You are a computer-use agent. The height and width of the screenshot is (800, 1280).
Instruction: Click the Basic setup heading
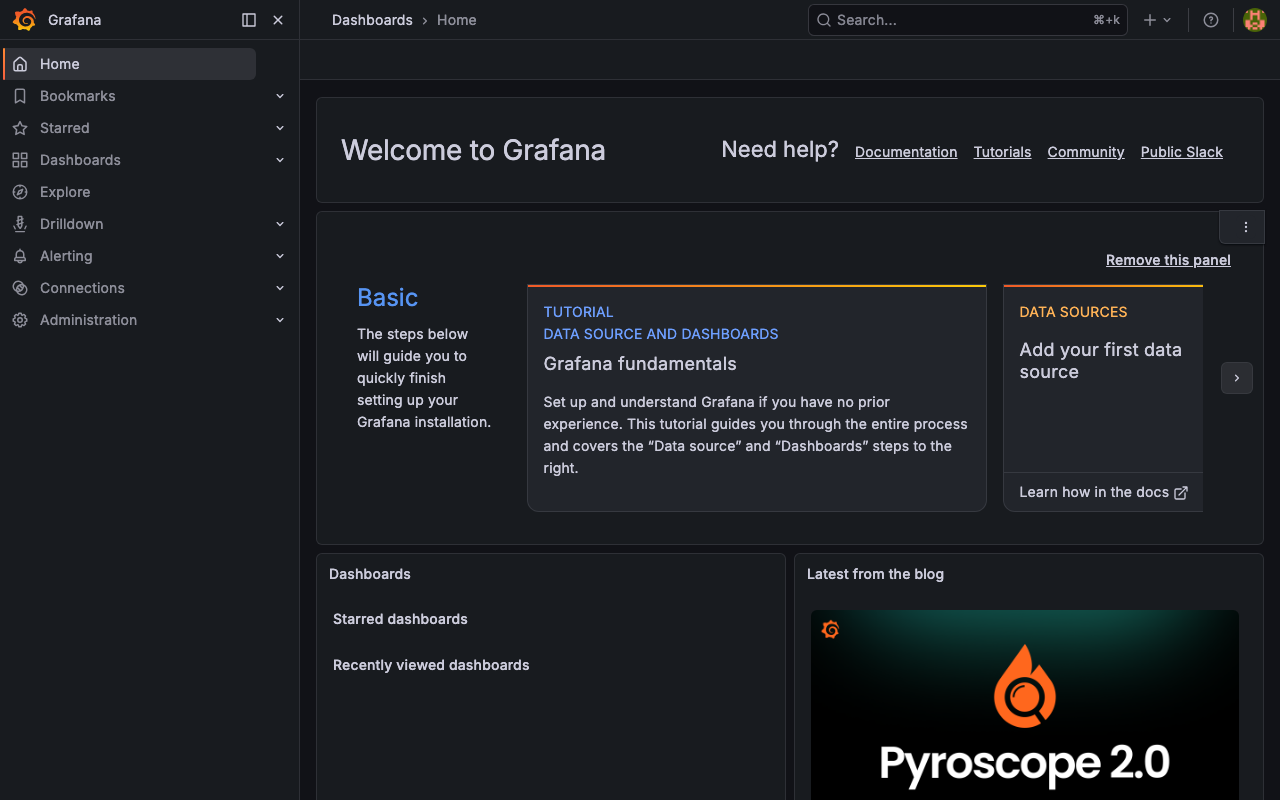[x=387, y=297]
